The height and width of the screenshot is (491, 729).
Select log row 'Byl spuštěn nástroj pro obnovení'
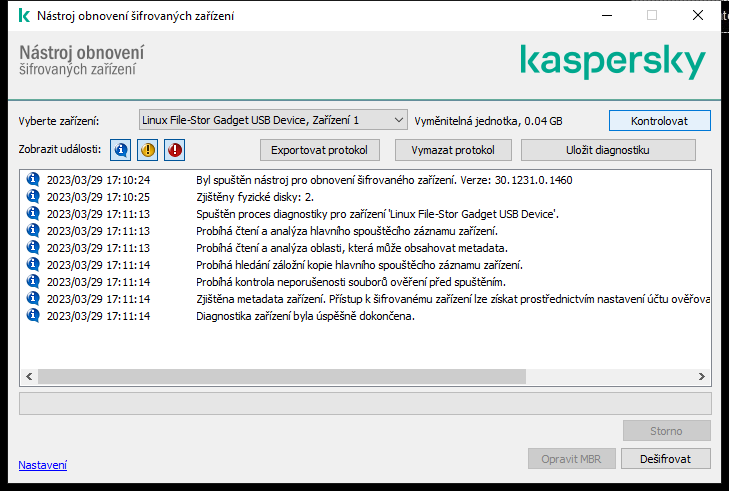(x=365, y=180)
